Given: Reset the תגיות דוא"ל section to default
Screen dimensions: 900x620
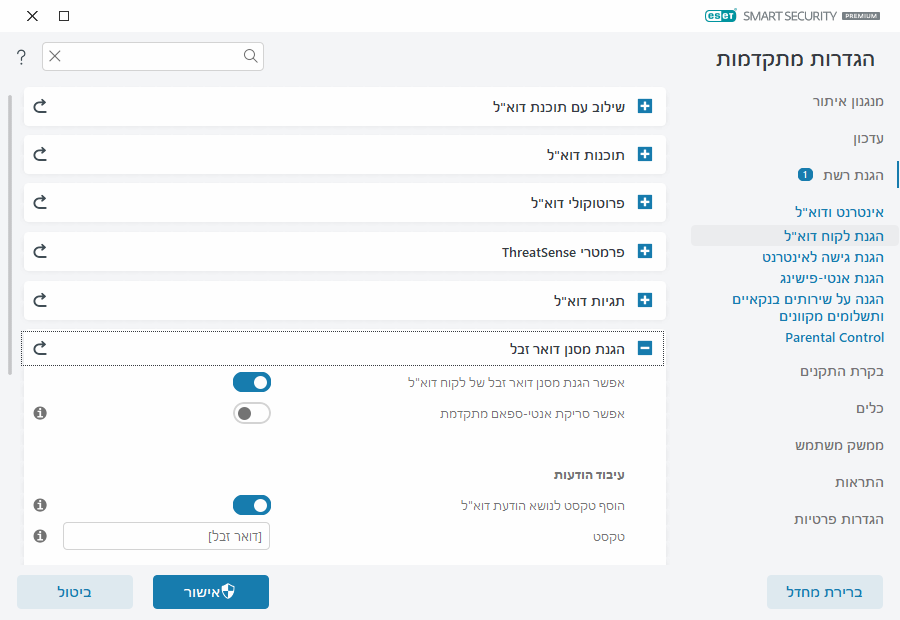Looking at the screenshot, I should [x=41, y=299].
